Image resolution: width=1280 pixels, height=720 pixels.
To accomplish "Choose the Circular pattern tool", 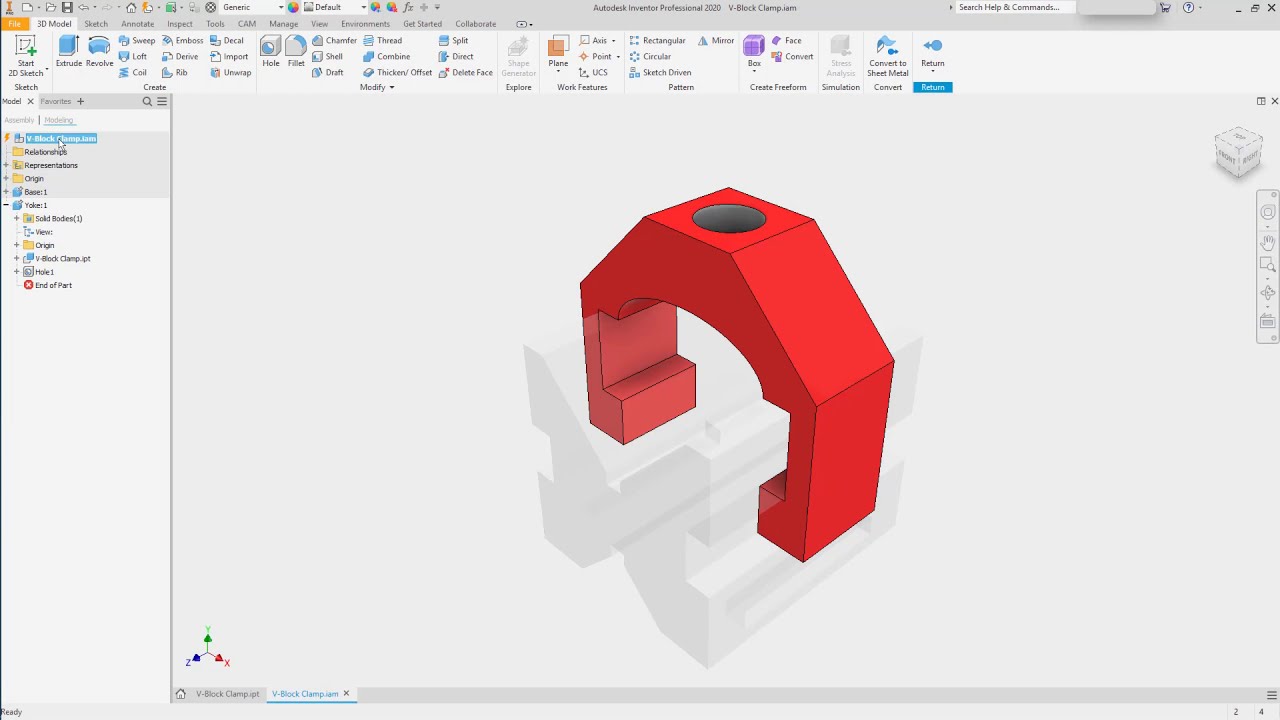I will pos(650,57).
